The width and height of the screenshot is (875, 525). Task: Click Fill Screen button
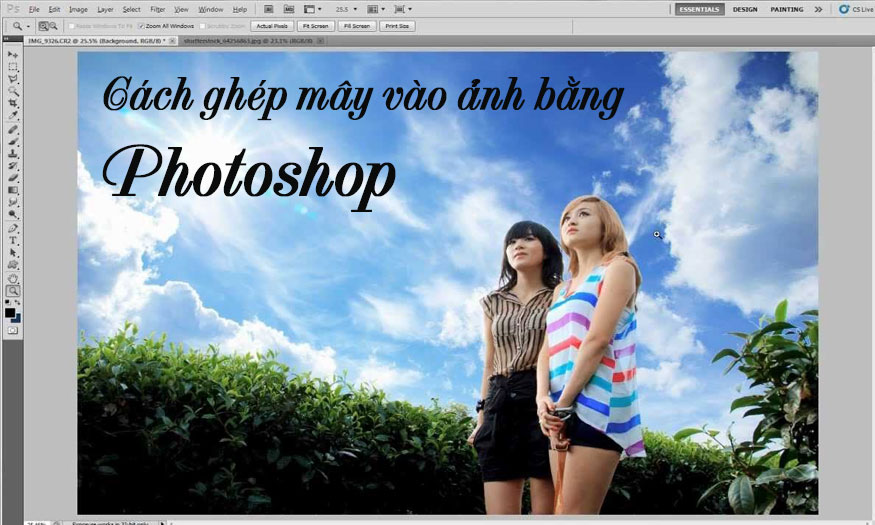(357, 26)
